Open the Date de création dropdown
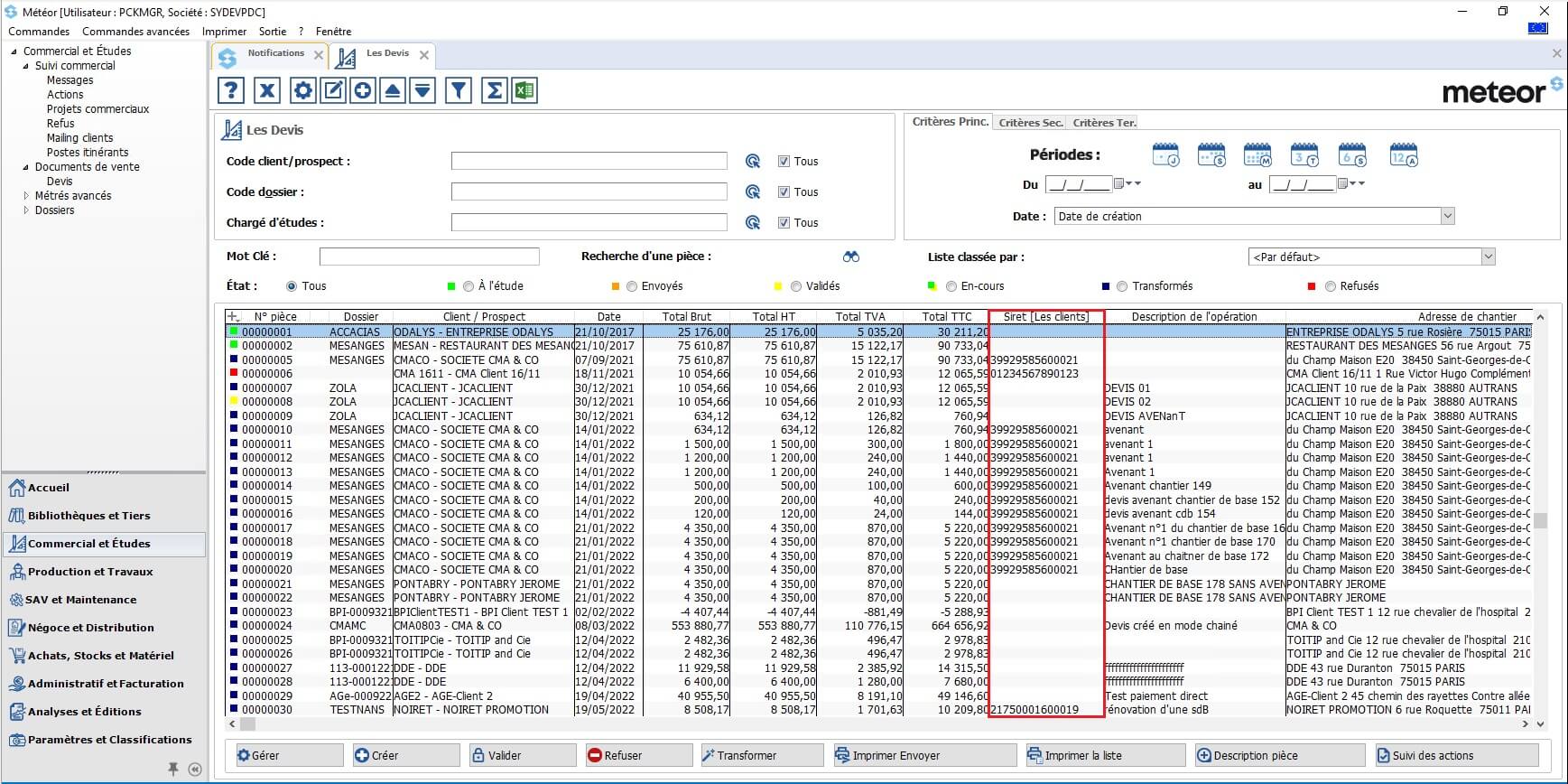Viewport: 1568px width, 784px height. [x=1447, y=217]
